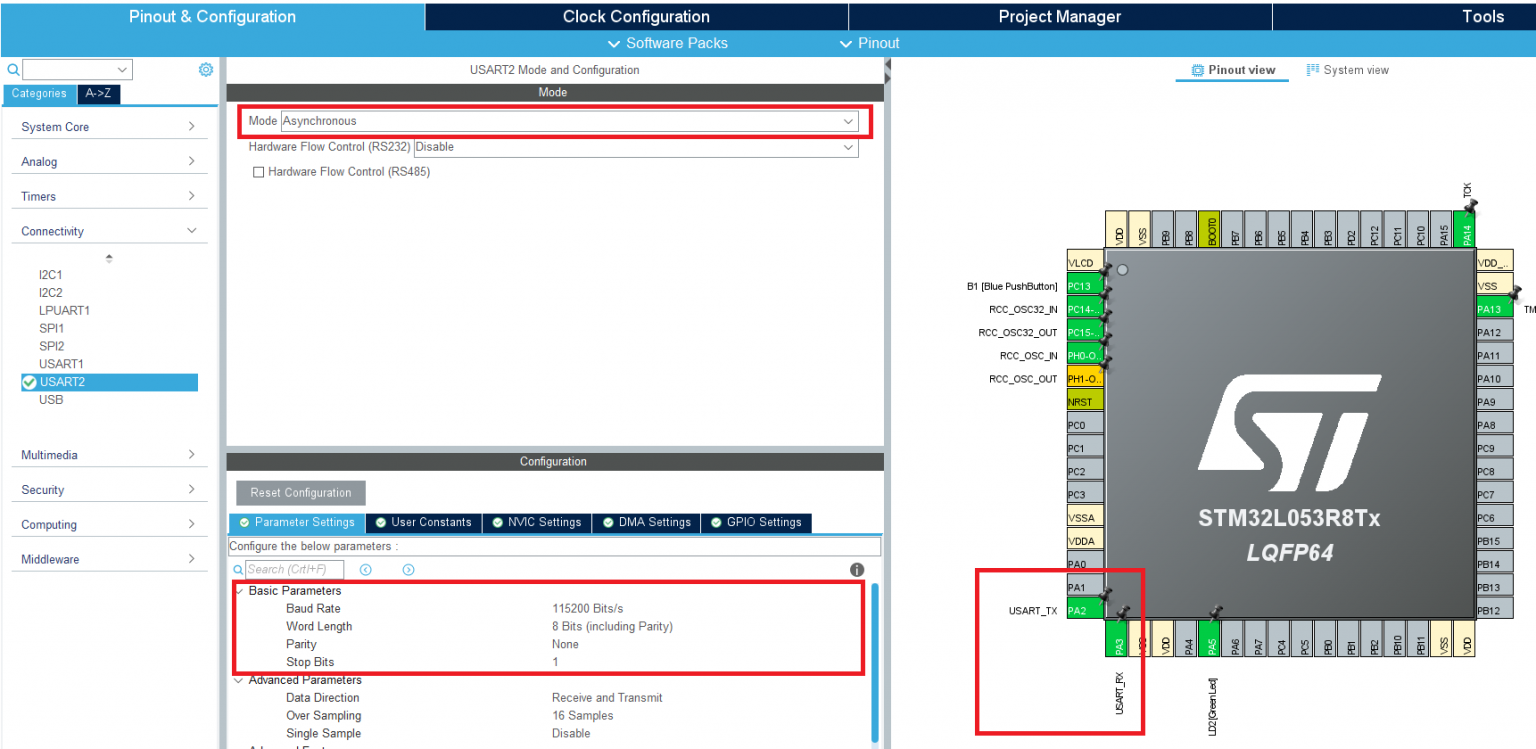Click the peripheral search magnifier icon
The image size is (1536, 749).
tap(13, 70)
